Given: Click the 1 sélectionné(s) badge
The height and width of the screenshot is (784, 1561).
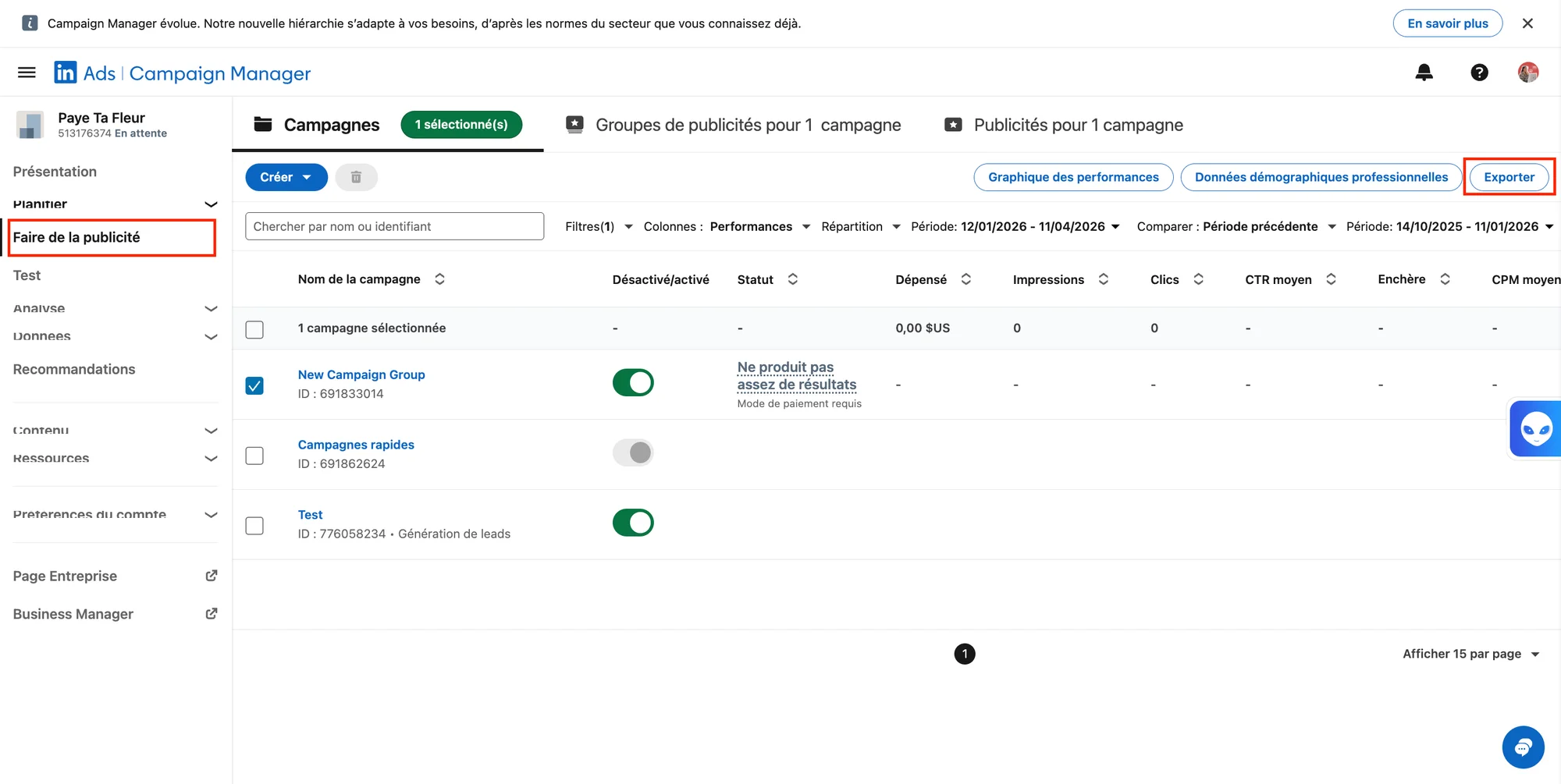Looking at the screenshot, I should click(461, 125).
